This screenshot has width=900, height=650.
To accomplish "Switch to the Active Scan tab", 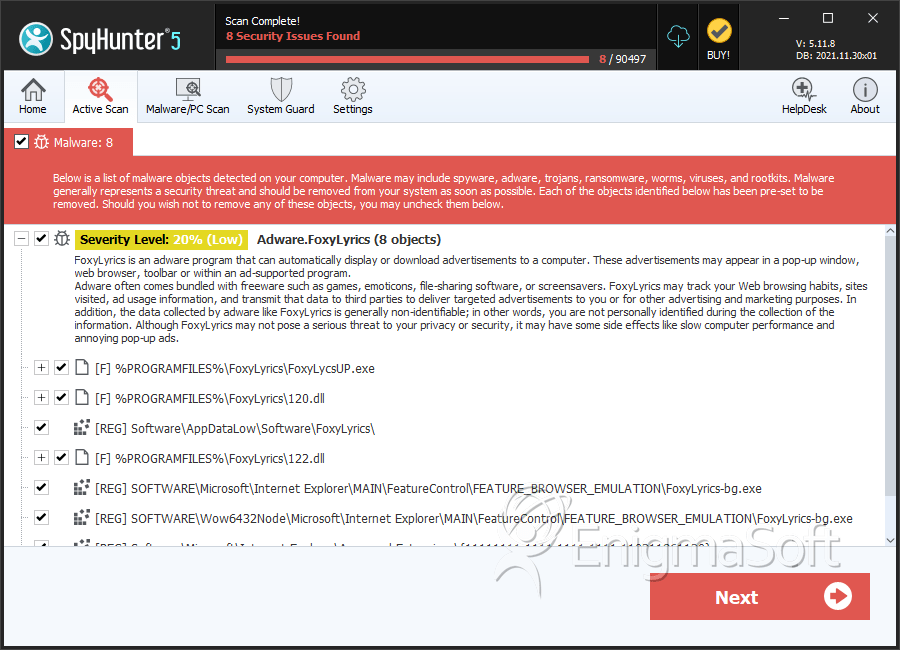I will (x=100, y=96).
